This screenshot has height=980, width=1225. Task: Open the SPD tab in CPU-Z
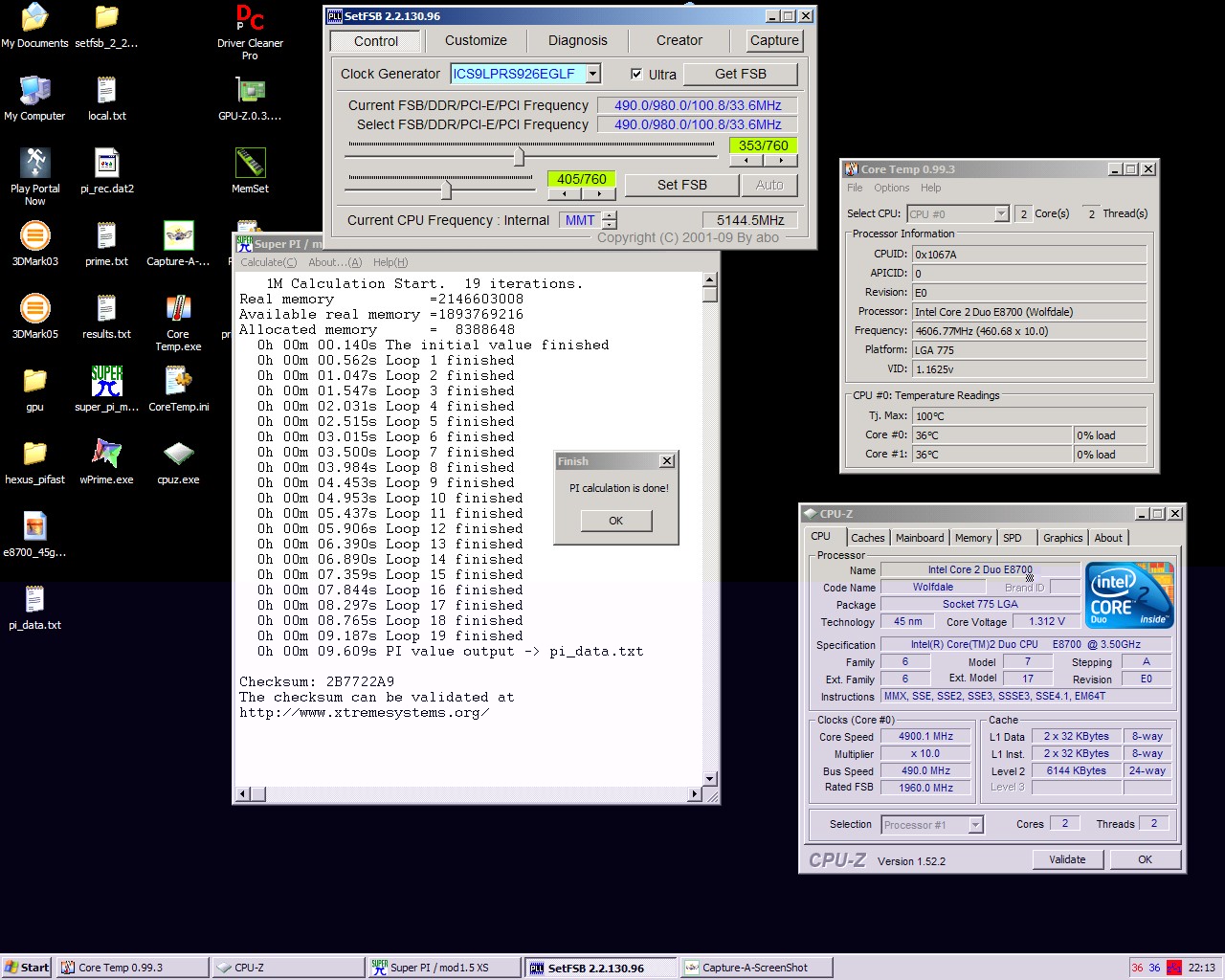[x=1013, y=538]
